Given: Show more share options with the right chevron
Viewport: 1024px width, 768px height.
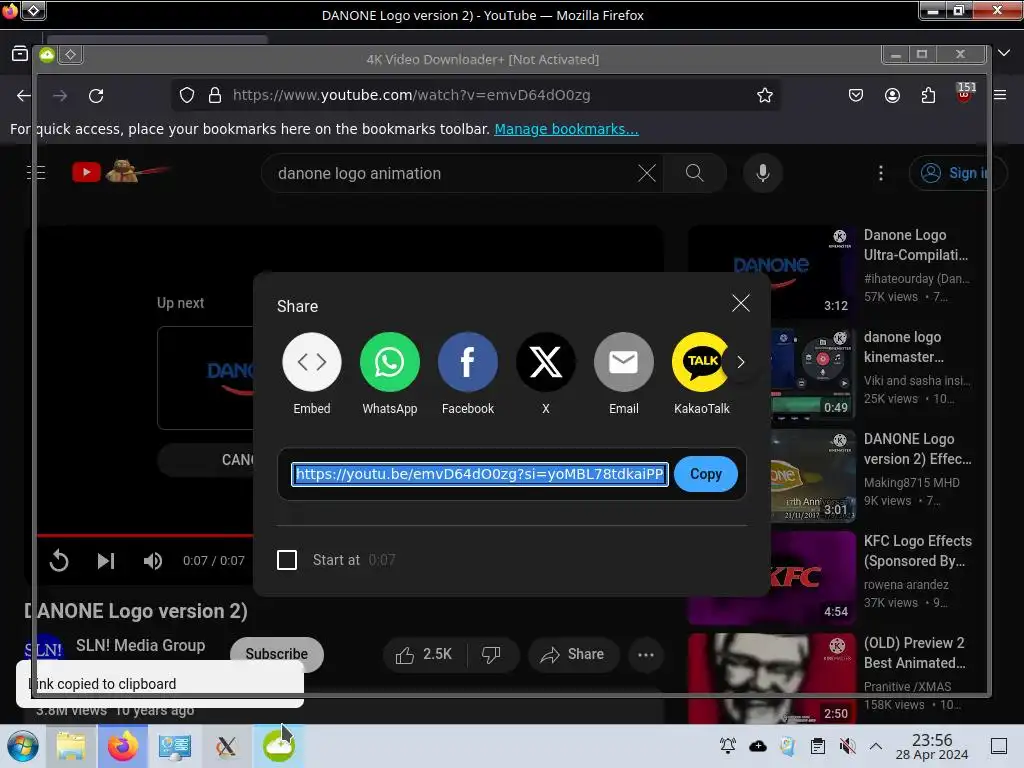Looking at the screenshot, I should pos(741,362).
